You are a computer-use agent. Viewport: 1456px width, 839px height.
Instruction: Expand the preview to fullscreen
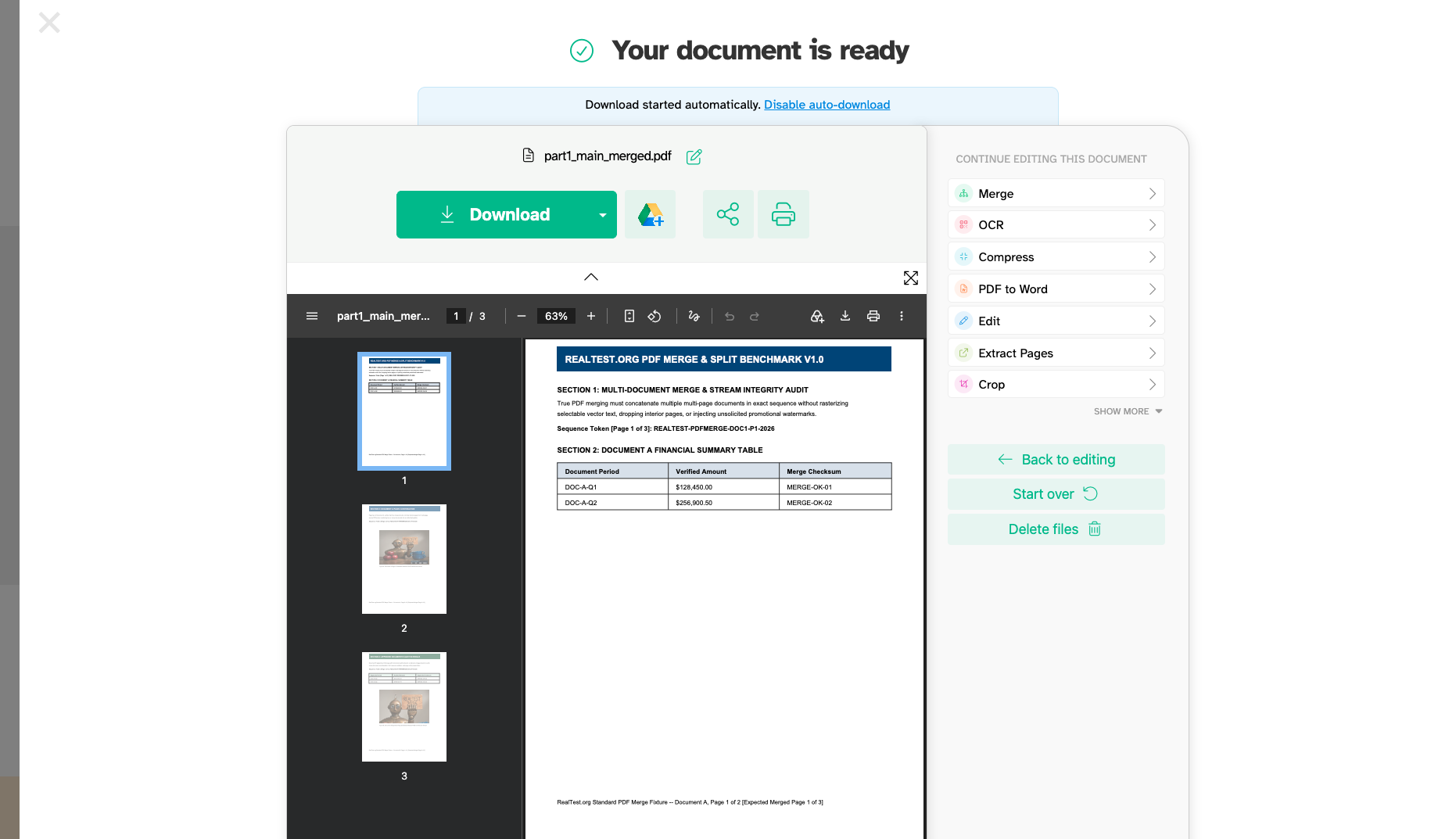(911, 278)
